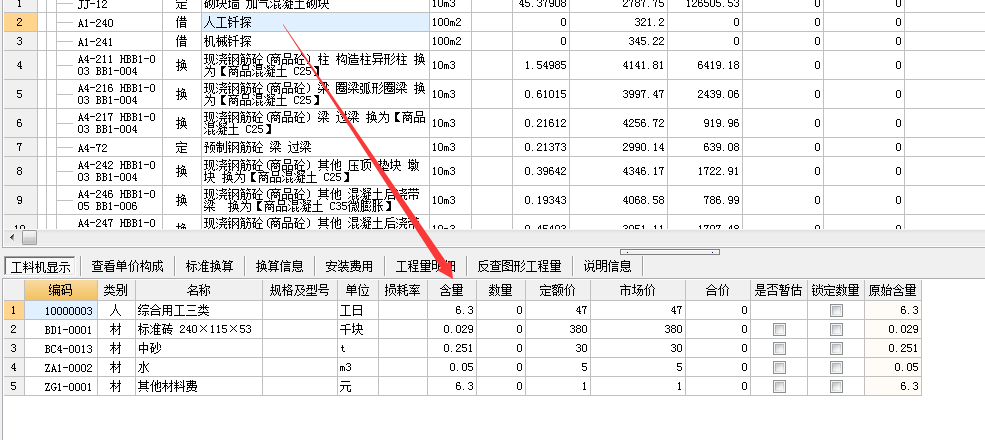Select quantity 1.54985 cell

point(540,65)
